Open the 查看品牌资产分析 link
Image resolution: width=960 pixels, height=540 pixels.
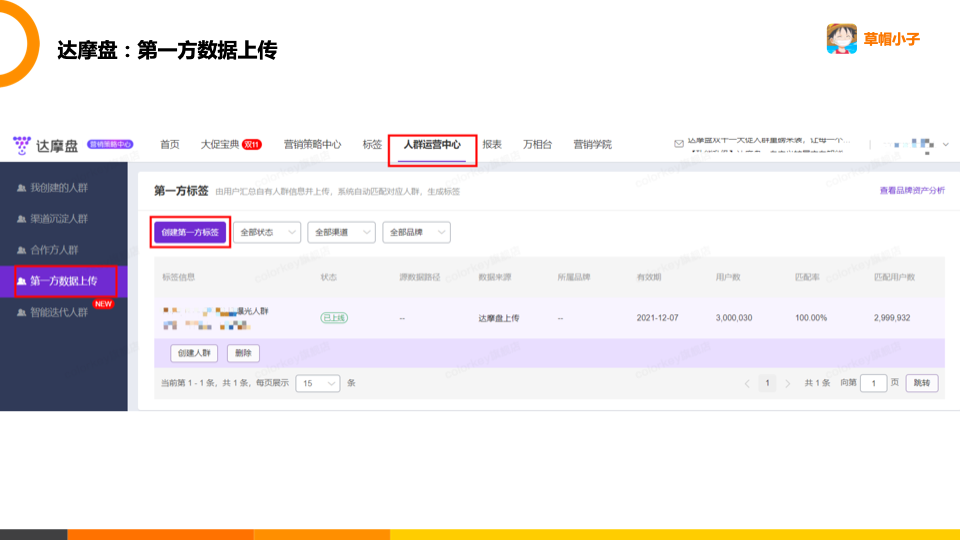click(x=912, y=190)
